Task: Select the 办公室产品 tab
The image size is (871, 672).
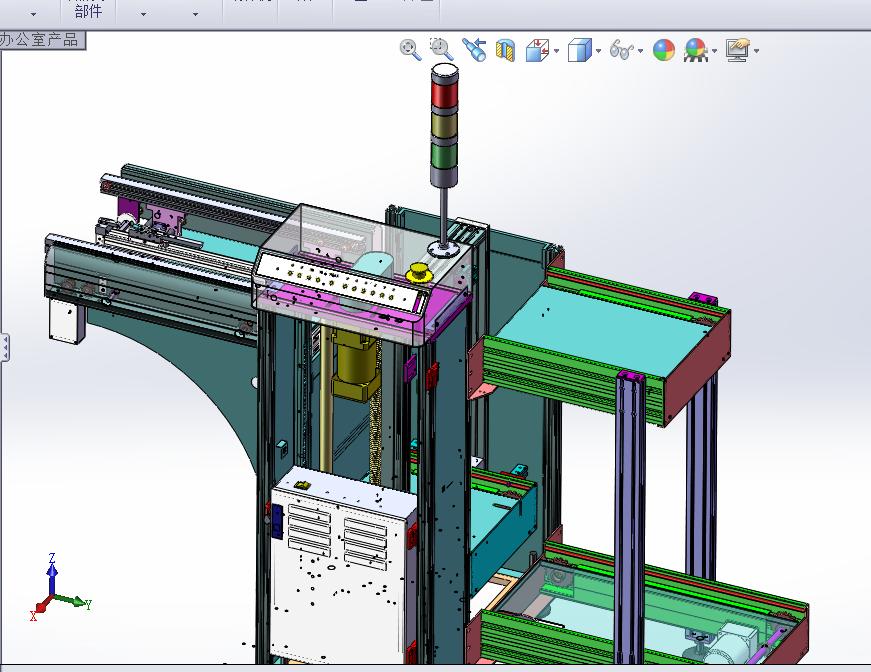Action: [x=43, y=40]
